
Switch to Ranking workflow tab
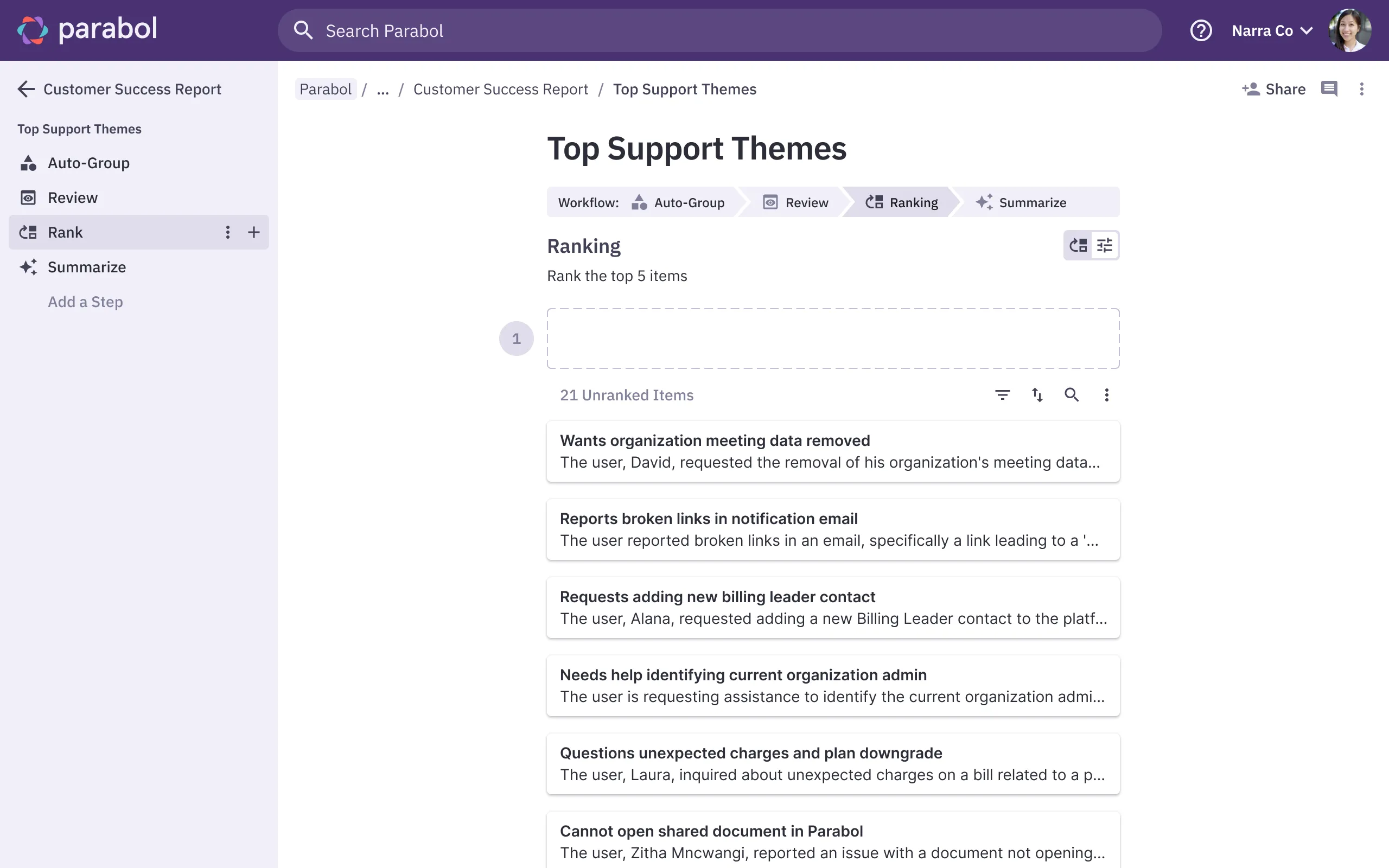click(x=902, y=202)
